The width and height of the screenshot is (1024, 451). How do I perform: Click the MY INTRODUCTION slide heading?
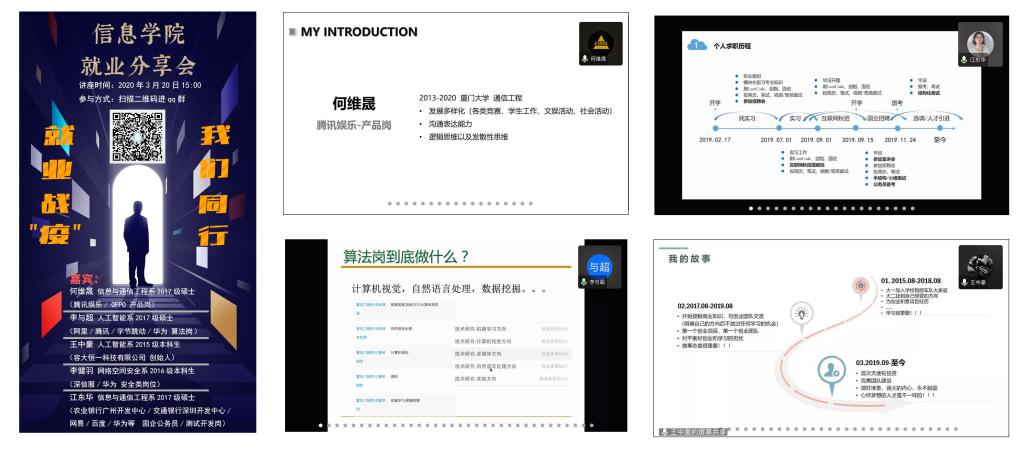click(x=359, y=32)
